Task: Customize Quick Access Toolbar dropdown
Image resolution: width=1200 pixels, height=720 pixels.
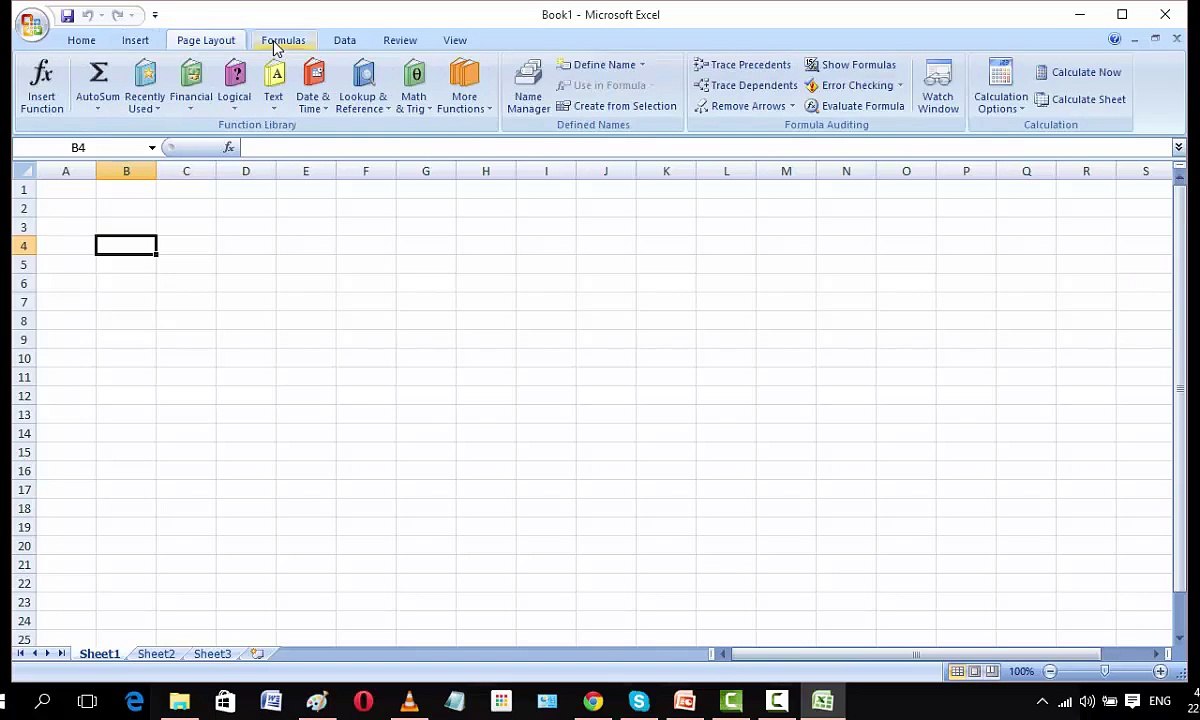Action: coord(155,15)
